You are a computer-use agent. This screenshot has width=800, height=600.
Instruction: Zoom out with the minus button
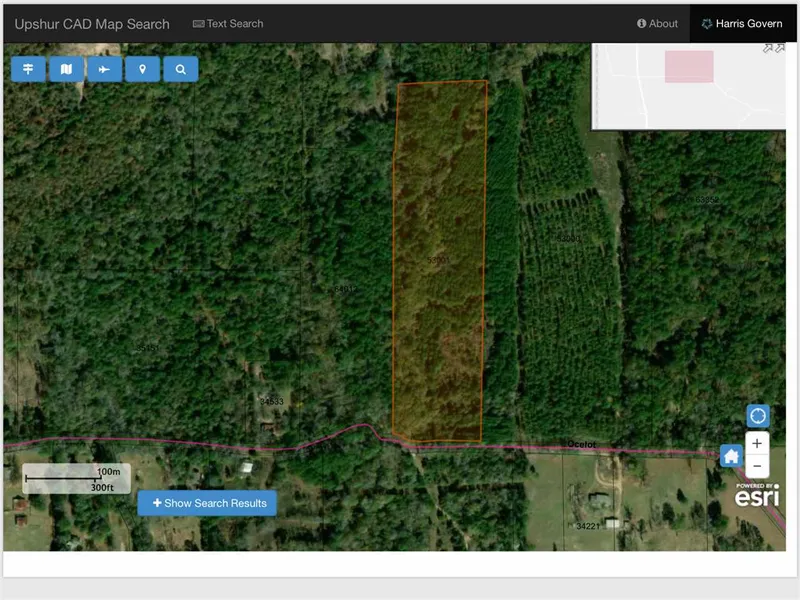coord(758,466)
